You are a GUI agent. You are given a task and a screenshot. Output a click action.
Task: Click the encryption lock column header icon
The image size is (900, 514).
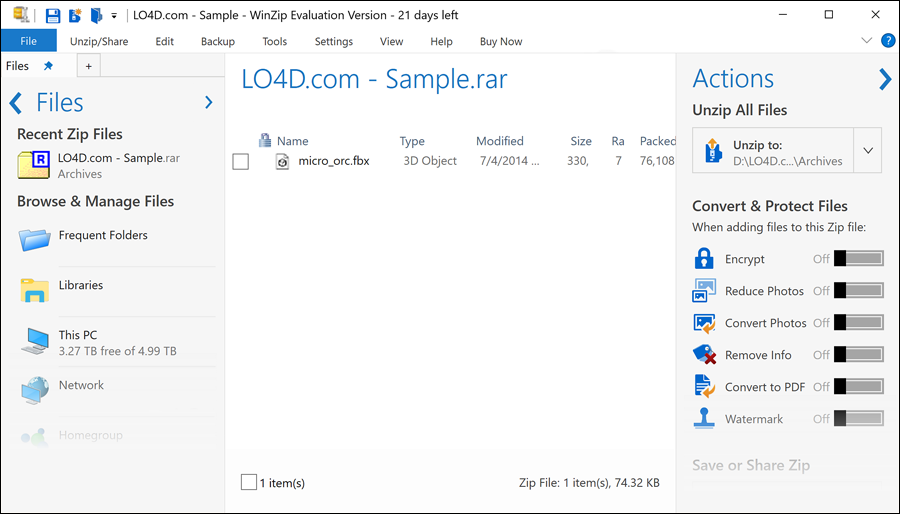pos(265,140)
